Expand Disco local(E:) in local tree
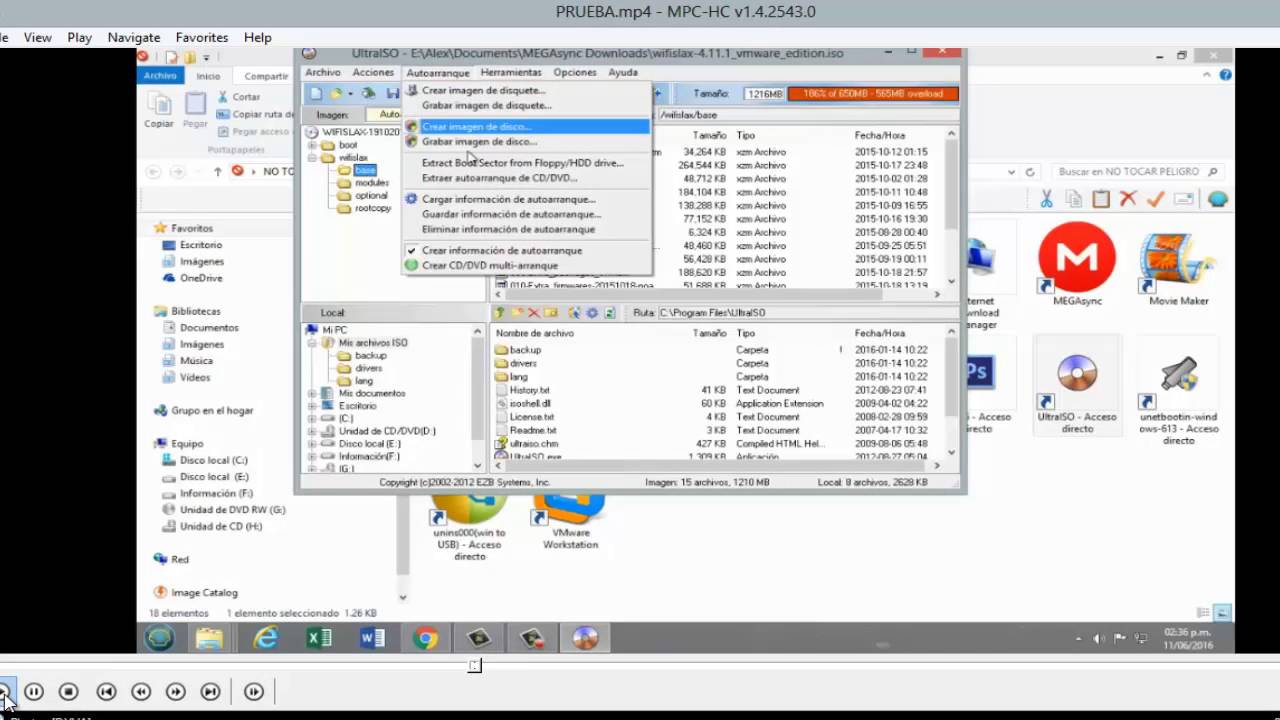Image resolution: width=1280 pixels, height=720 pixels. pos(313,444)
